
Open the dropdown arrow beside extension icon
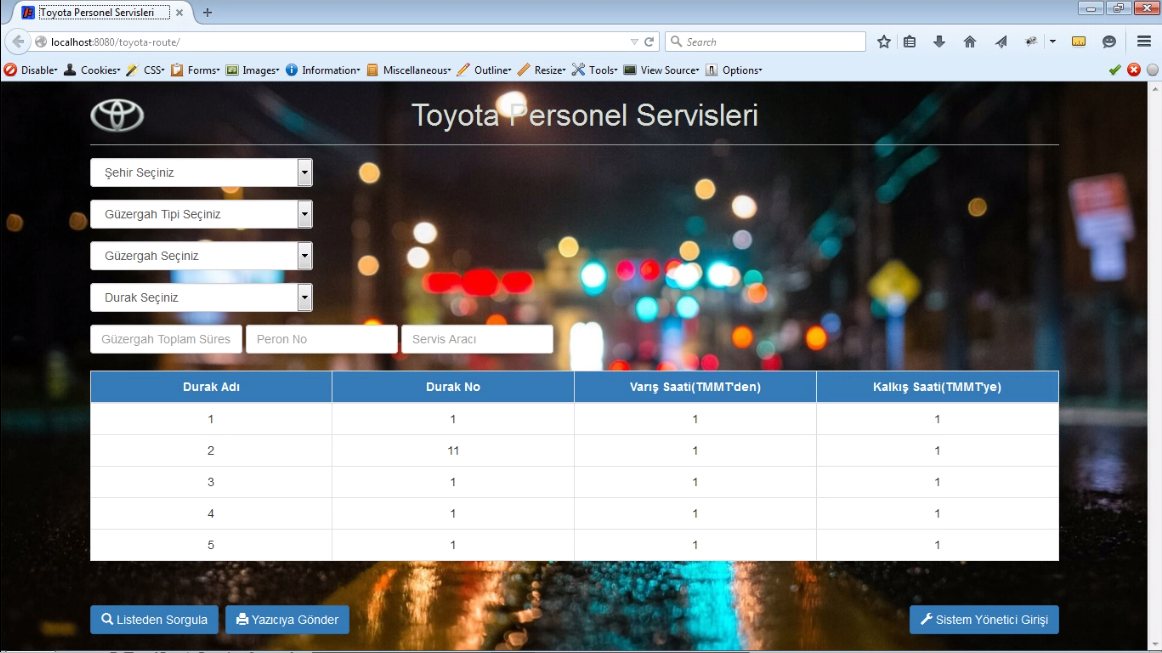coord(1052,42)
